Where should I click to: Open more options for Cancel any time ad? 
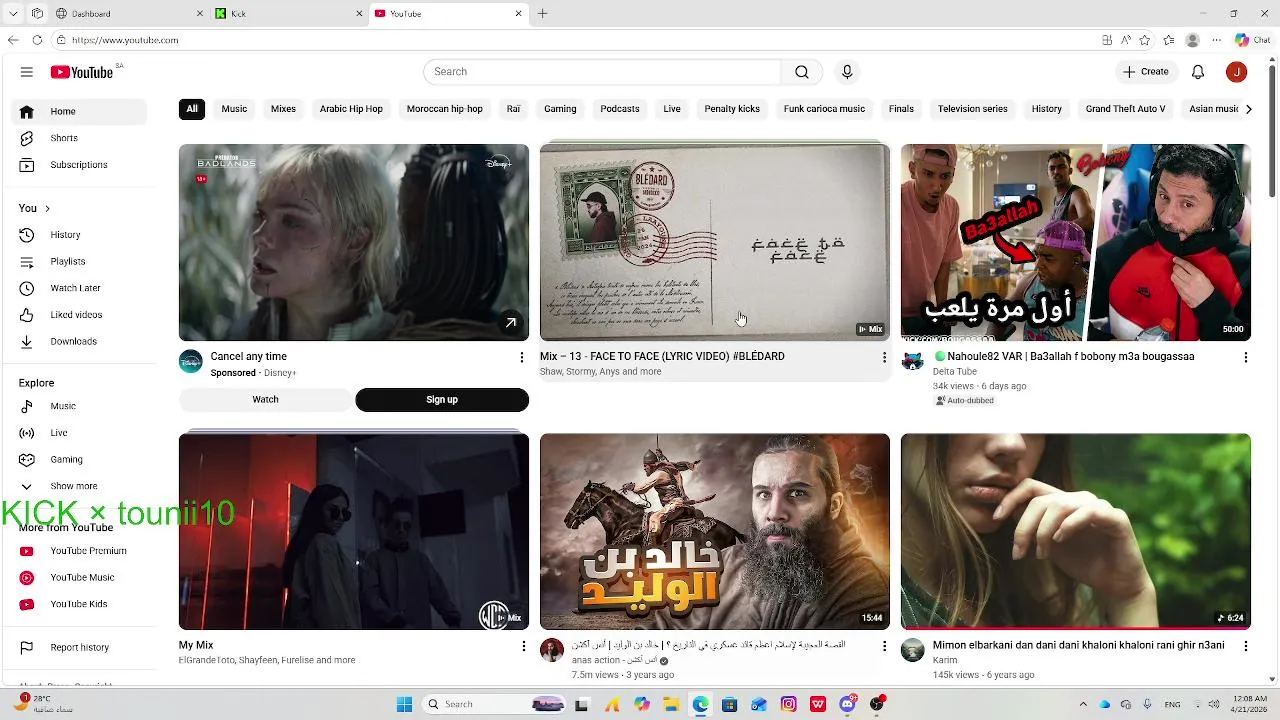(x=521, y=357)
